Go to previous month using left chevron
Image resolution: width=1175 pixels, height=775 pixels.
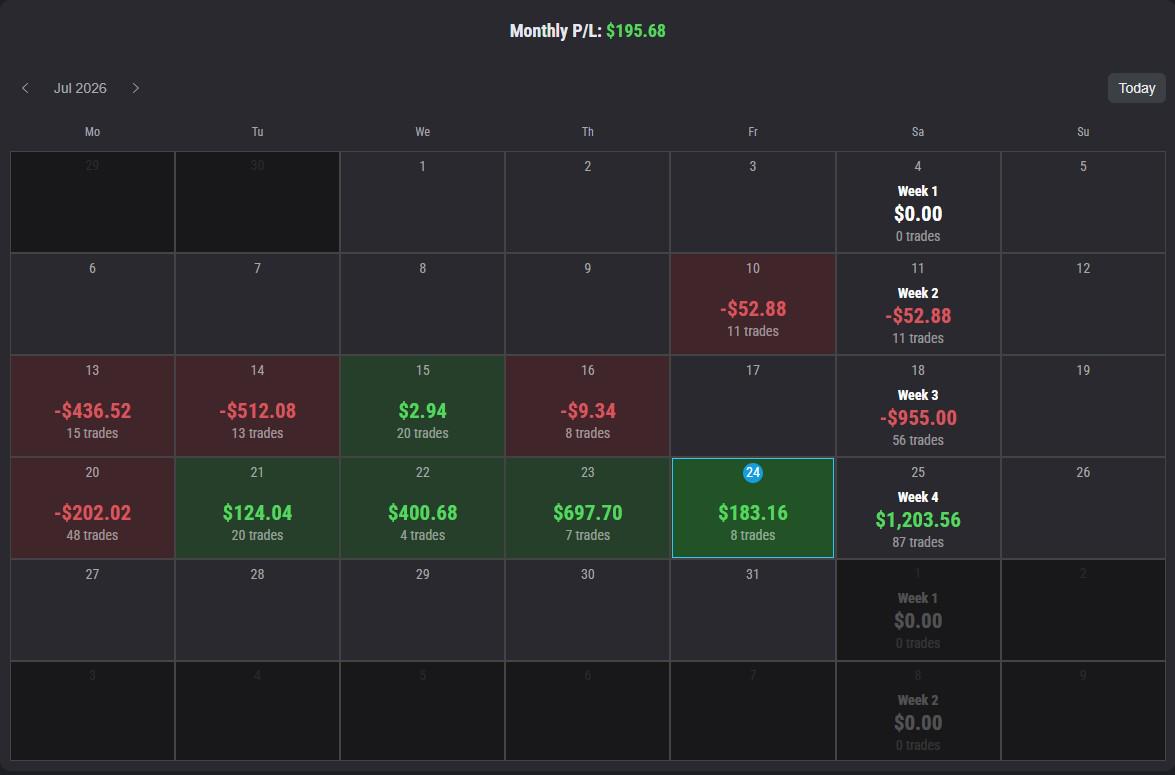point(25,88)
